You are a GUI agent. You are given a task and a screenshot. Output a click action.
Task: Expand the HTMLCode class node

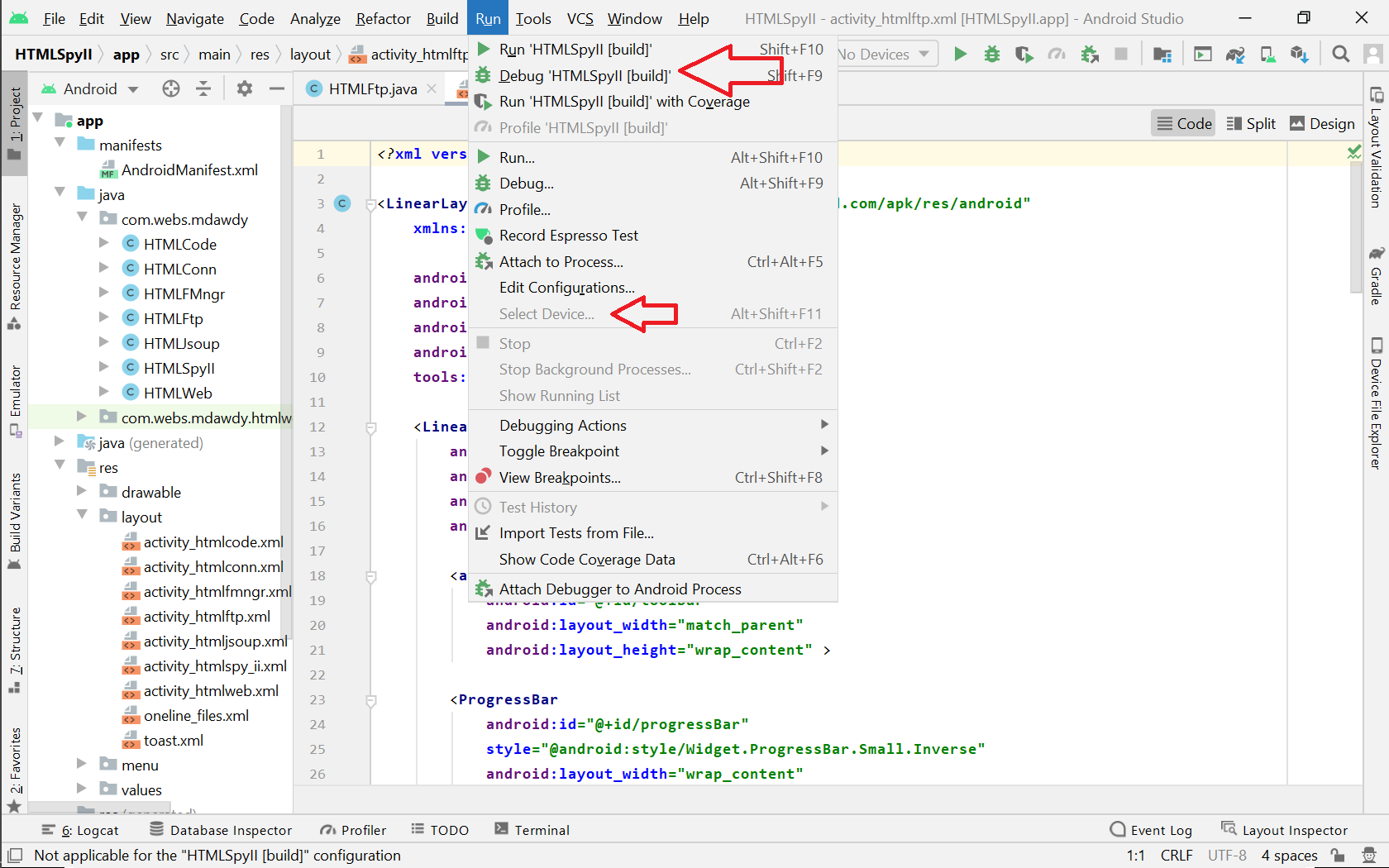click(x=104, y=244)
